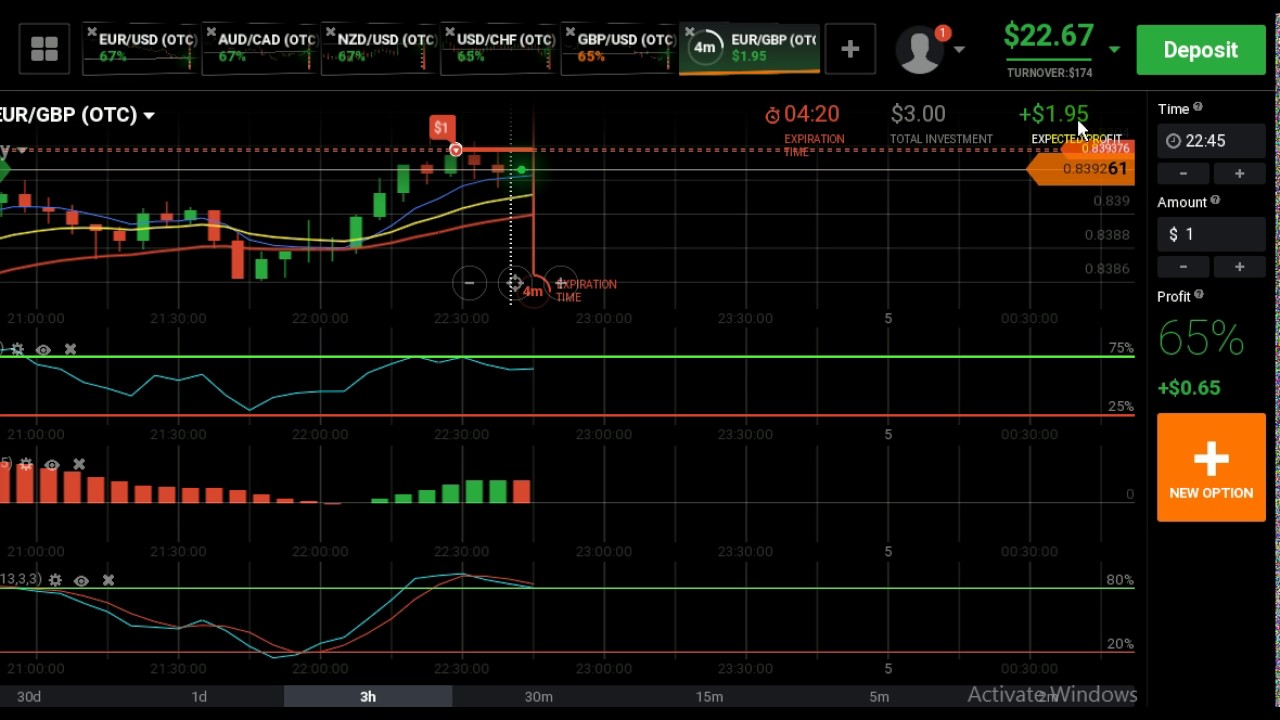
Task: Switch to AUD/CAD (OTC) tab
Action: click(259, 49)
